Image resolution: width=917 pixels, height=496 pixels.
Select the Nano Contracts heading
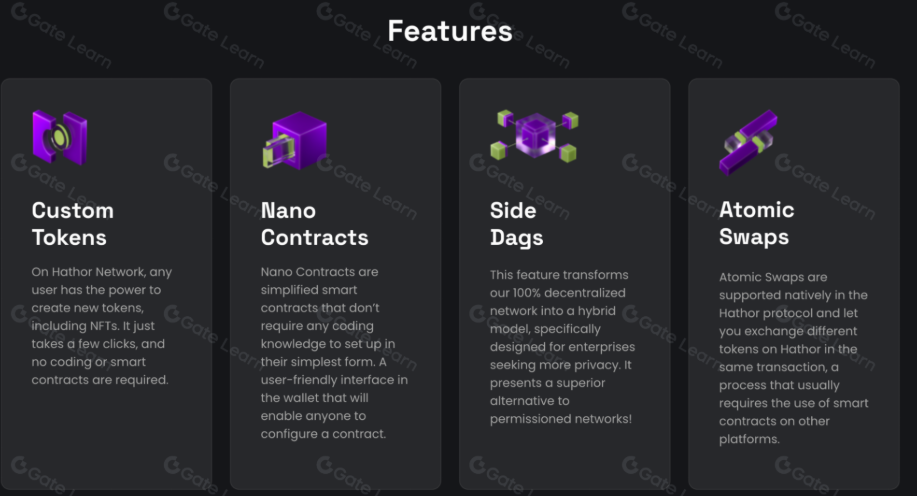pyautogui.click(x=314, y=224)
